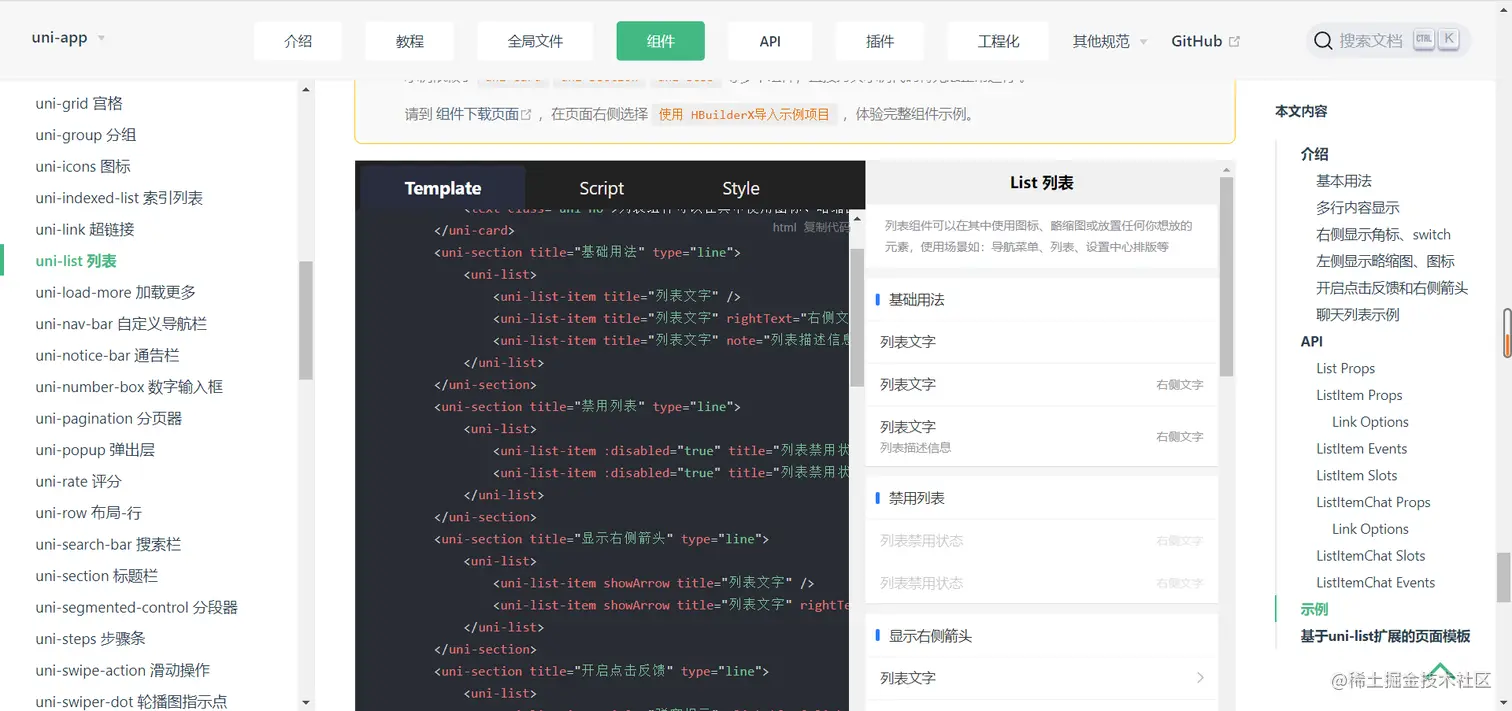Open uni-load-more 加载更多 in sidebar

116,292
